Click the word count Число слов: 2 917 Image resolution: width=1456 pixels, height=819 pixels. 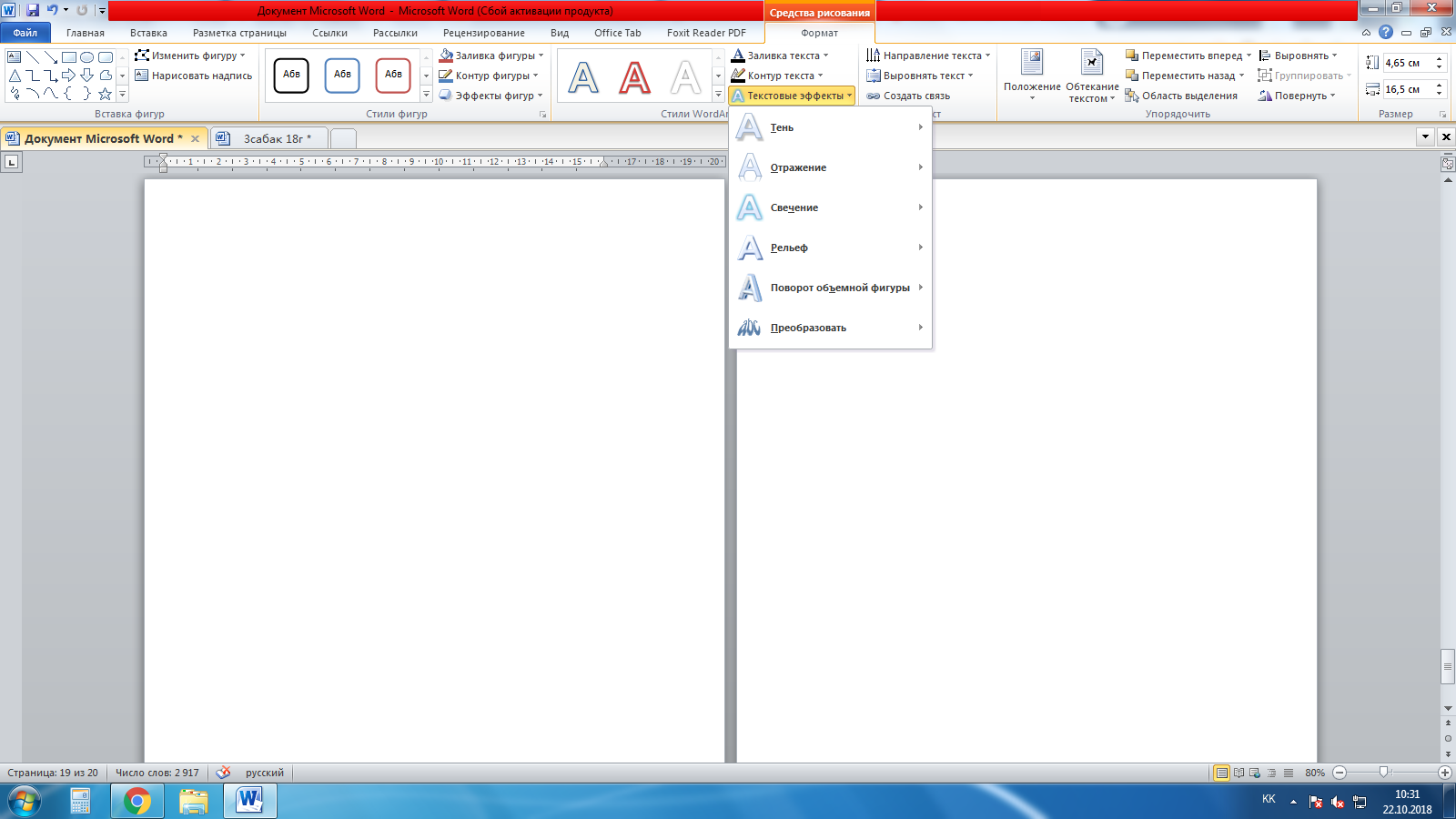[x=157, y=773]
